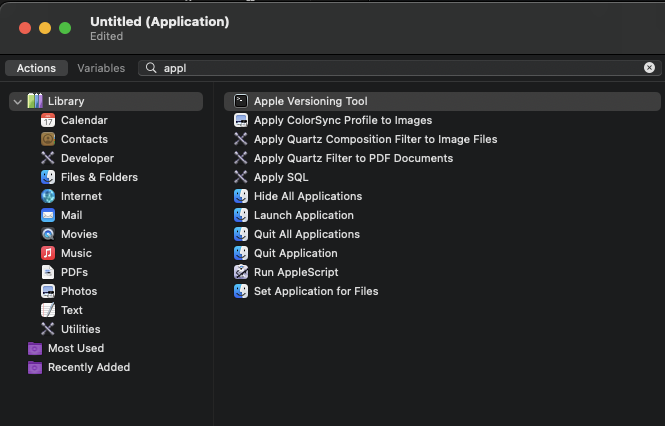Image resolution: width=665 pixels, height=426 pixels.
Task: Click the Set Application for Files icon
Action: coord(241,291)
